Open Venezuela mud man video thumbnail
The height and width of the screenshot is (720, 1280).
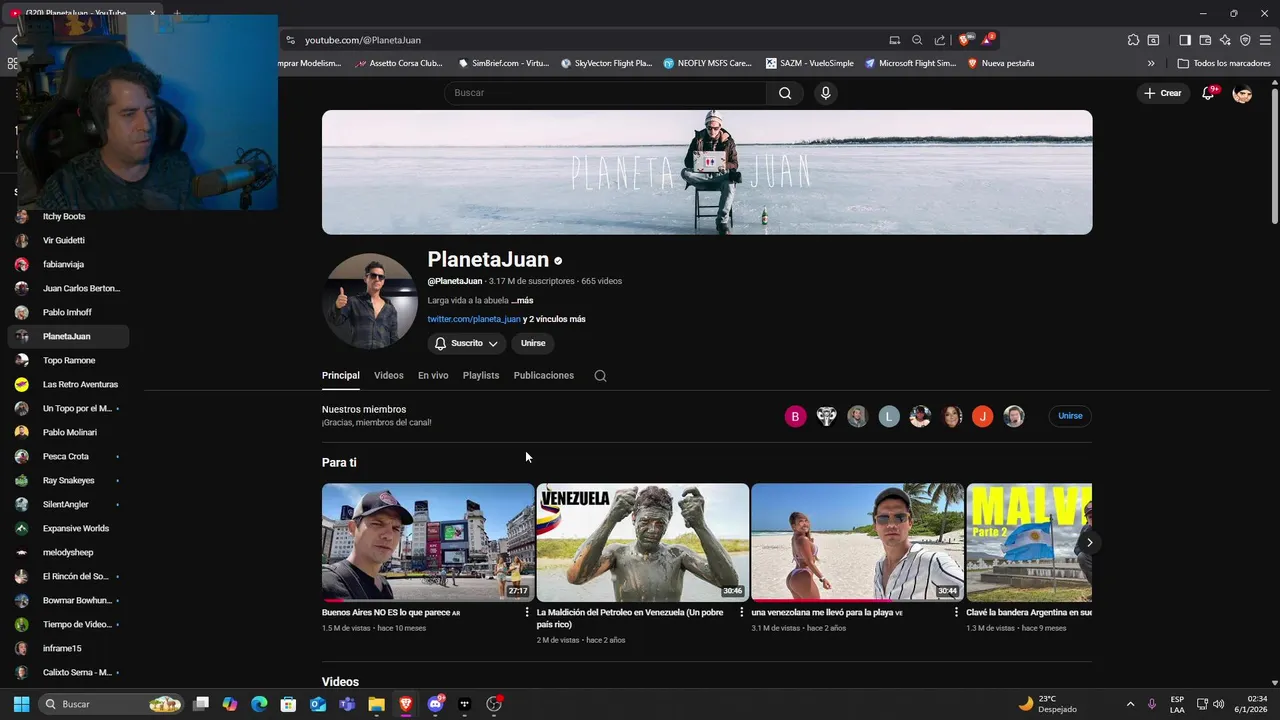(x=643, y=542)
